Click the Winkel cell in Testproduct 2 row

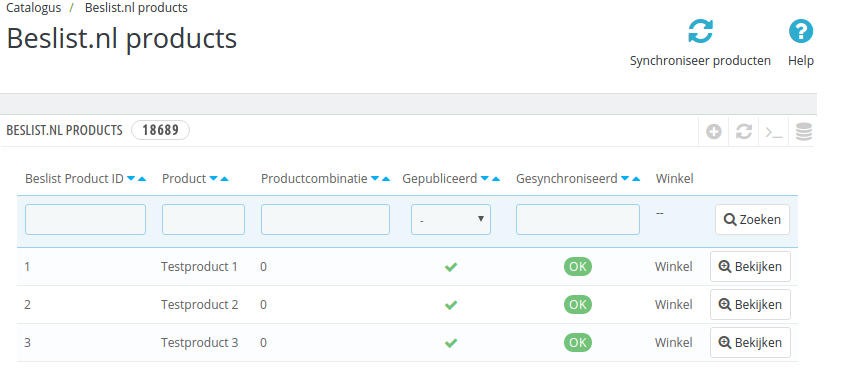(x=674, y=305)
